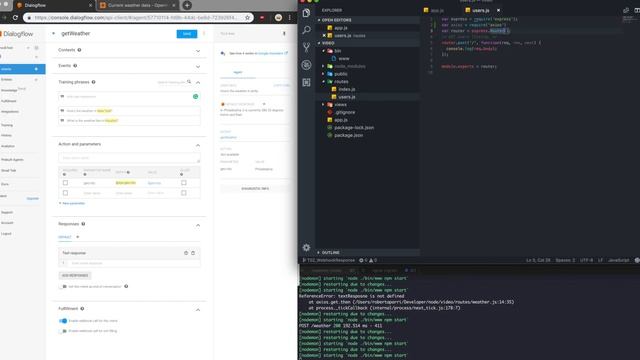
Task: Toggle set this intent as end of conversation
Action: 63,287
